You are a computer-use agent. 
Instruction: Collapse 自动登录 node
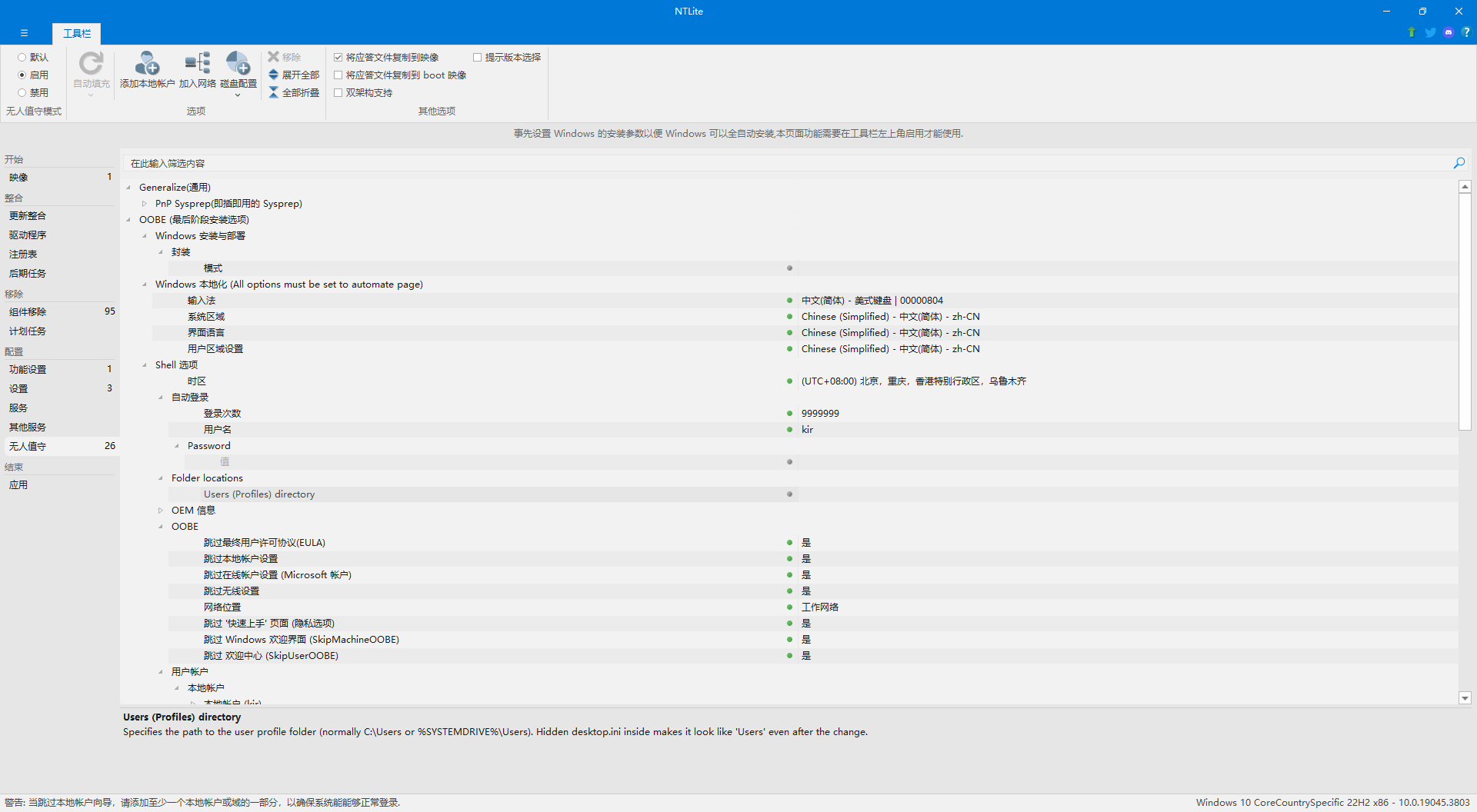161,398
